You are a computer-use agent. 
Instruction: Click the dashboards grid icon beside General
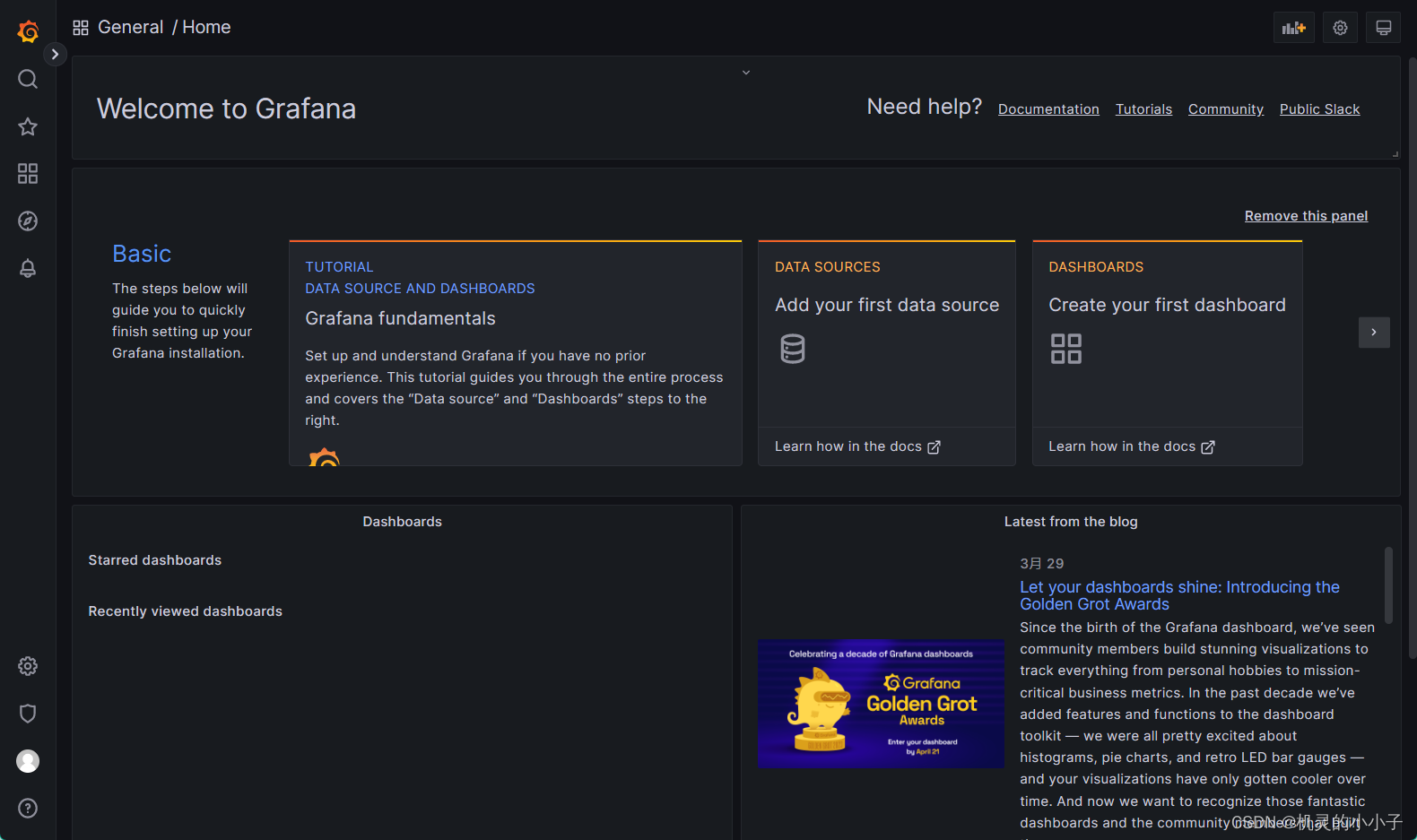81,28
